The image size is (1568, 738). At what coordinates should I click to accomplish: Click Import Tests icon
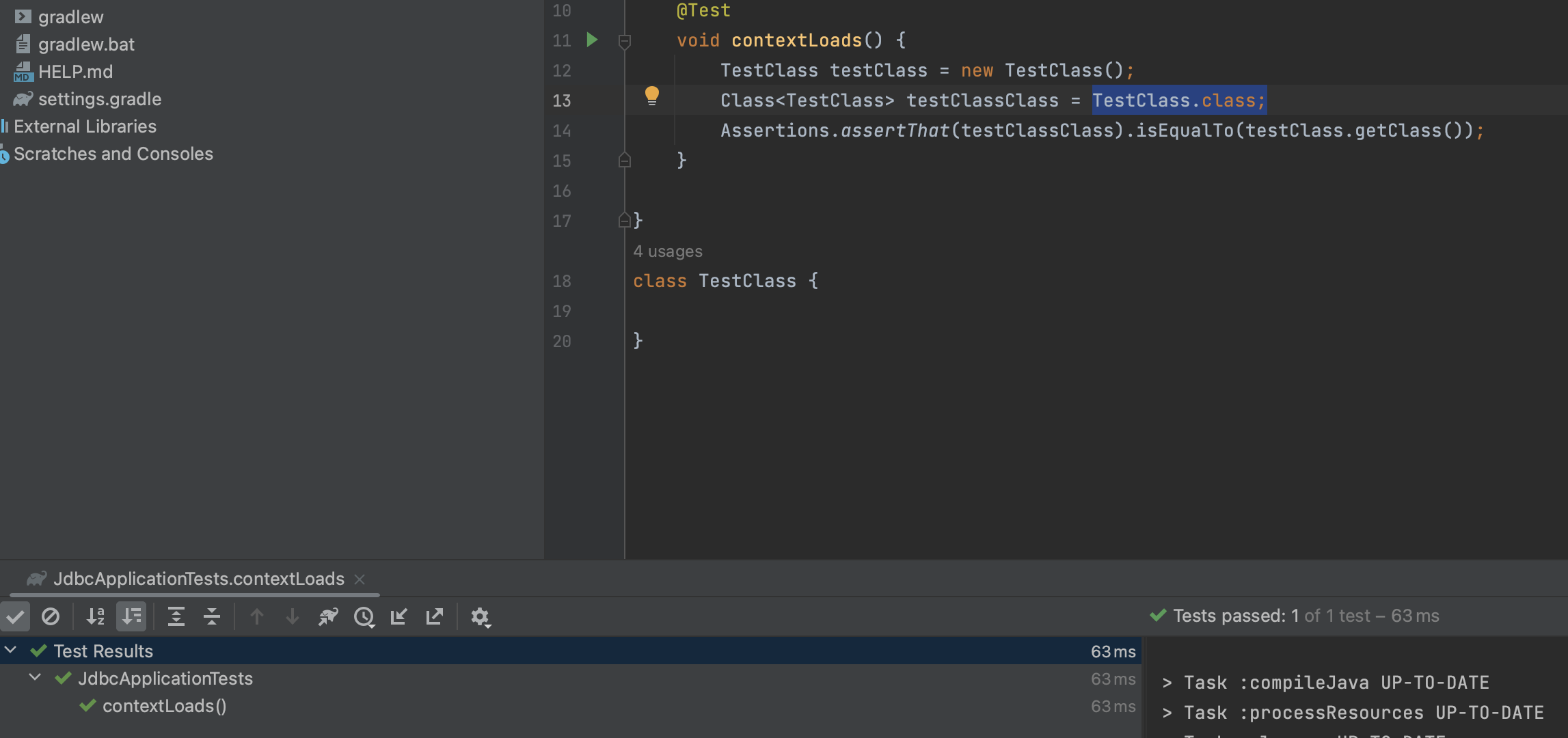[x=399, y=617]
